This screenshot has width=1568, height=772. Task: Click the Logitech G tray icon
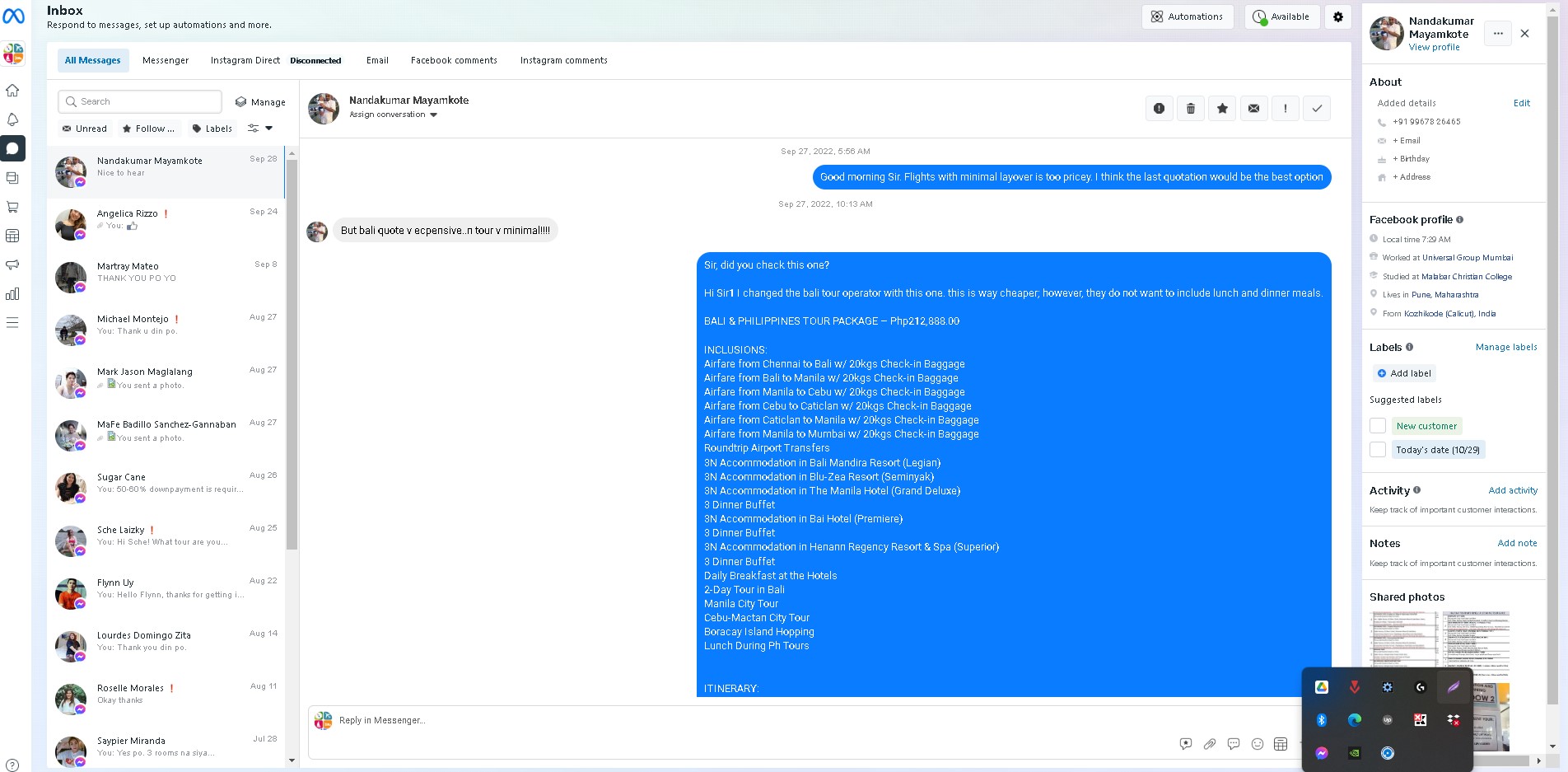click(x=1421, y=687)
